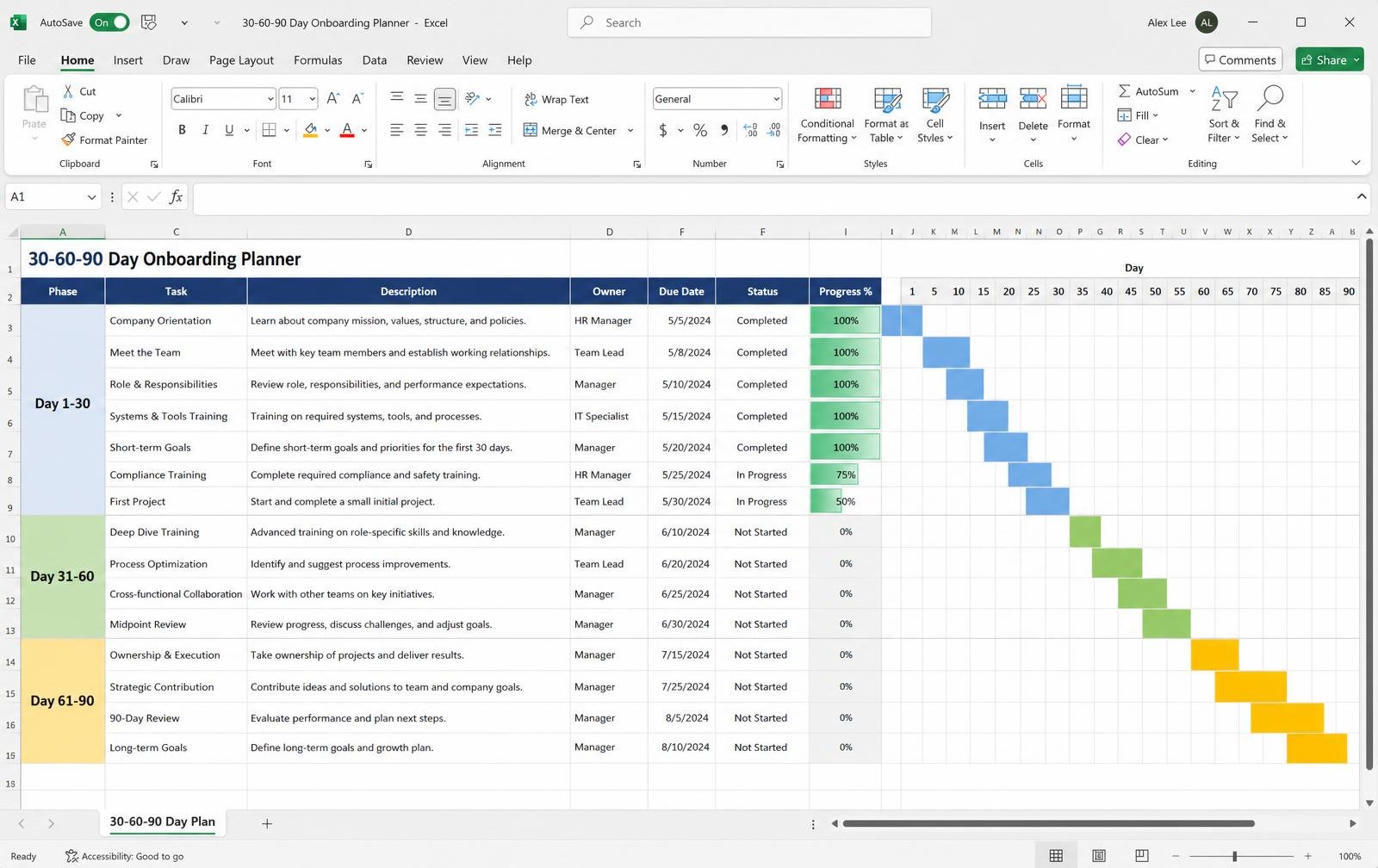Click the Cut scissors icon
The image size is (1378, 868).
[68, 91]
